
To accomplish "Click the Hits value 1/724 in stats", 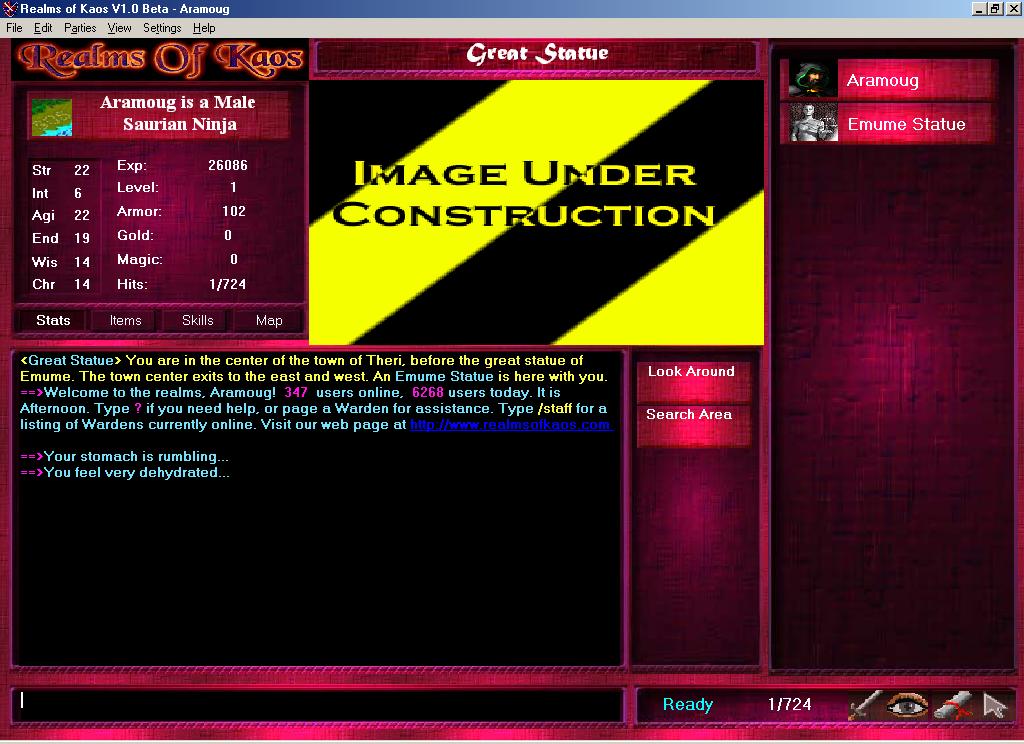I will pos(227,284).
